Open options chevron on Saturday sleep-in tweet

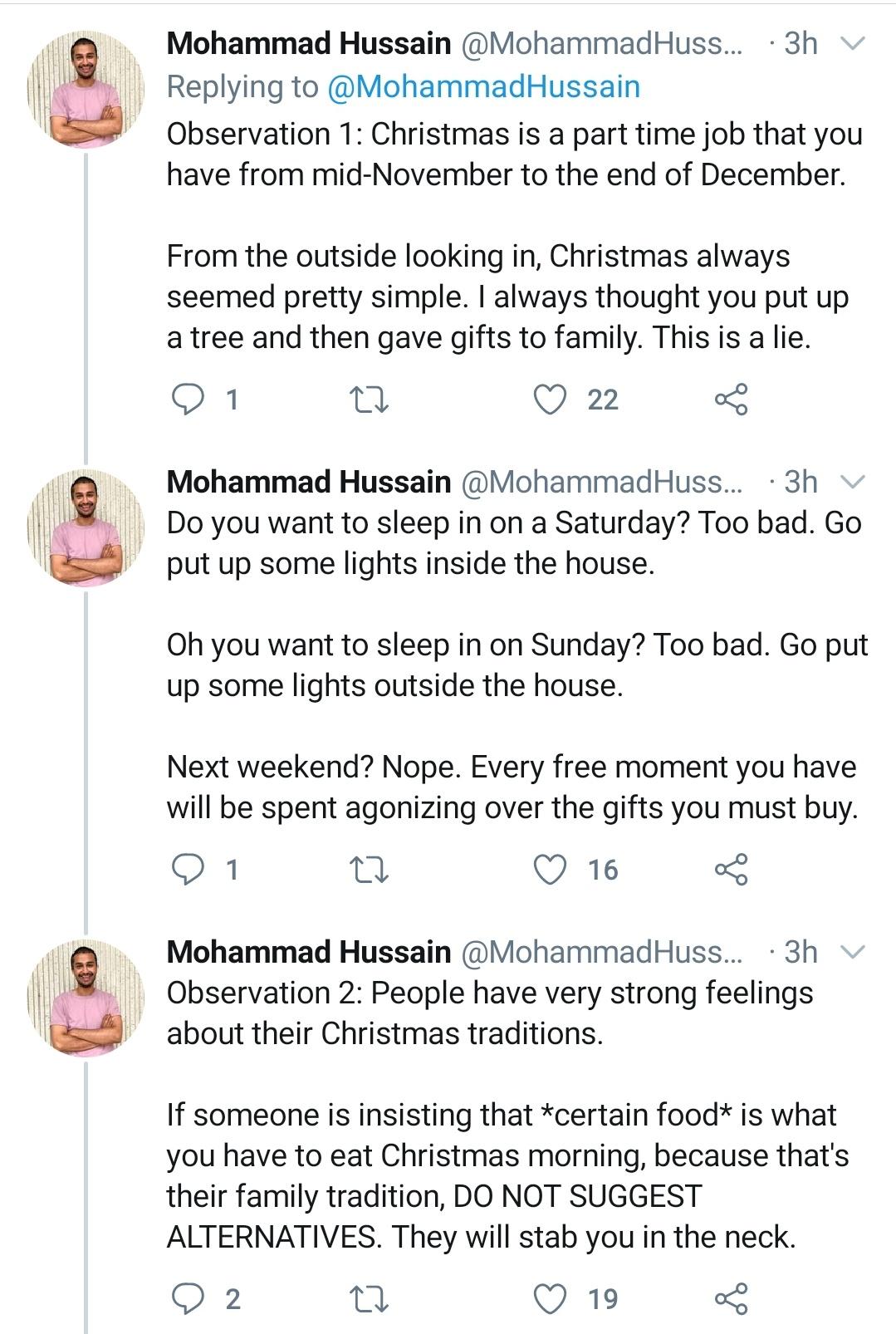pyautogui.click(x=853, y=482)
